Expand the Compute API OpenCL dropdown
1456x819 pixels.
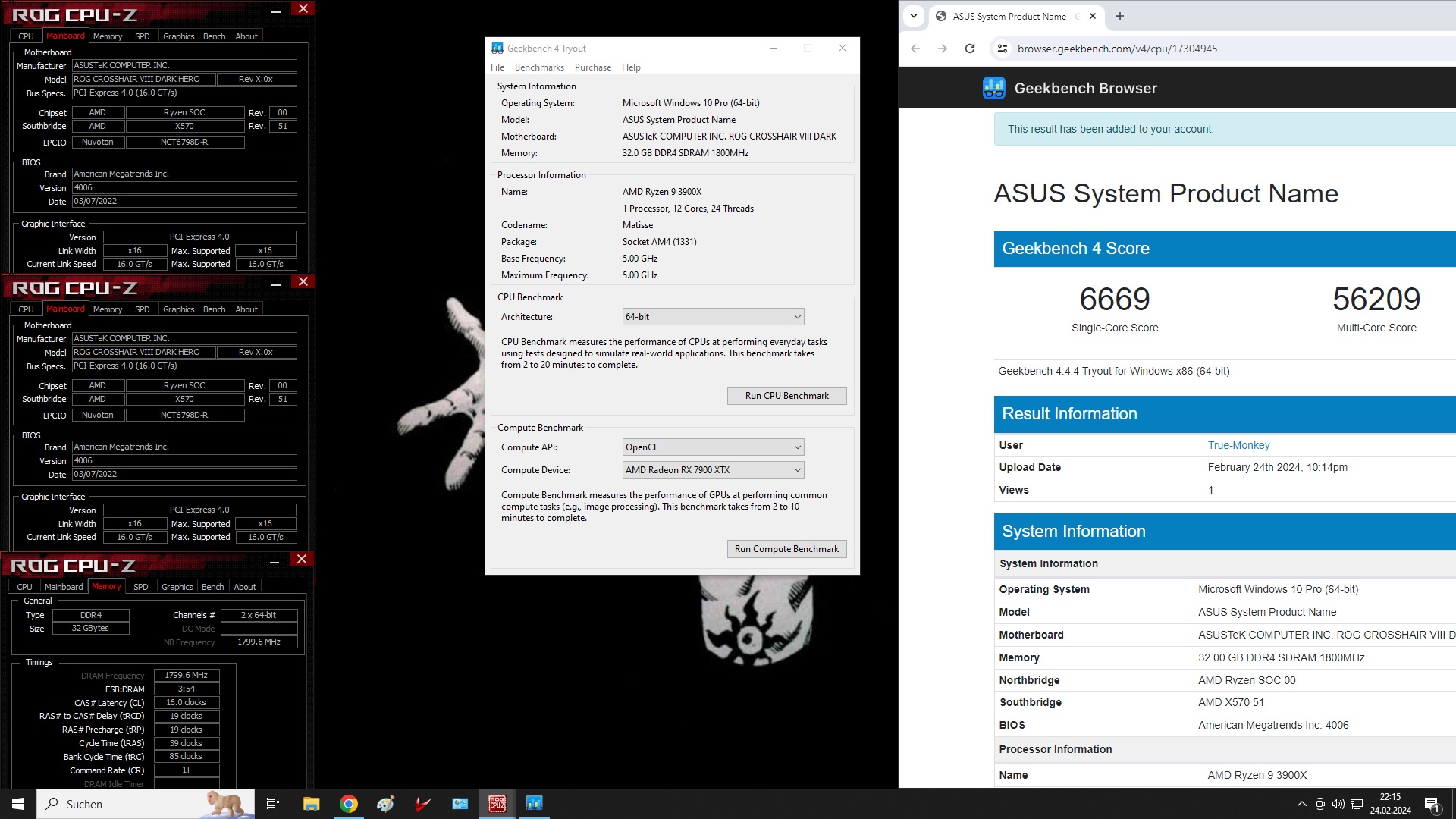click(713, 447)
